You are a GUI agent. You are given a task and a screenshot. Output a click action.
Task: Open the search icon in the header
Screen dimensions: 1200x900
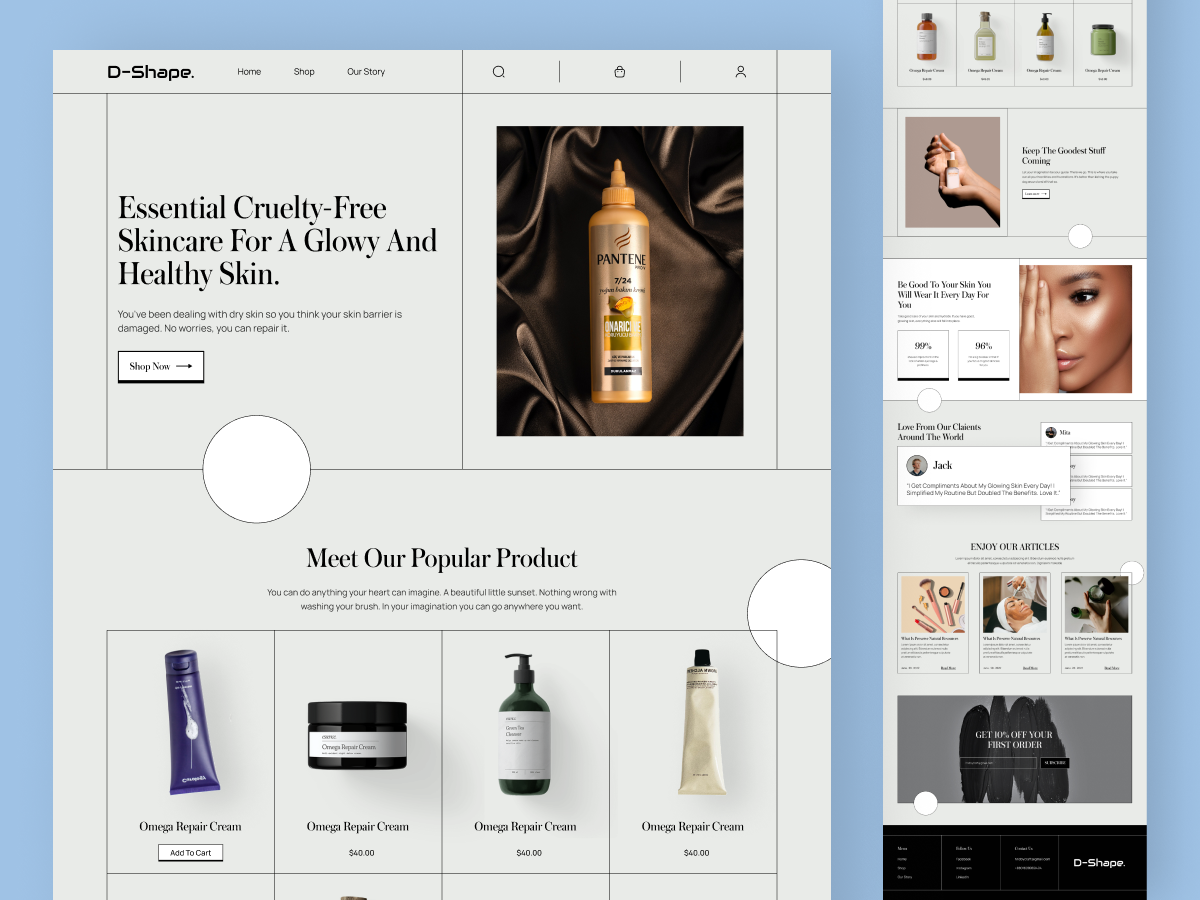499,72
